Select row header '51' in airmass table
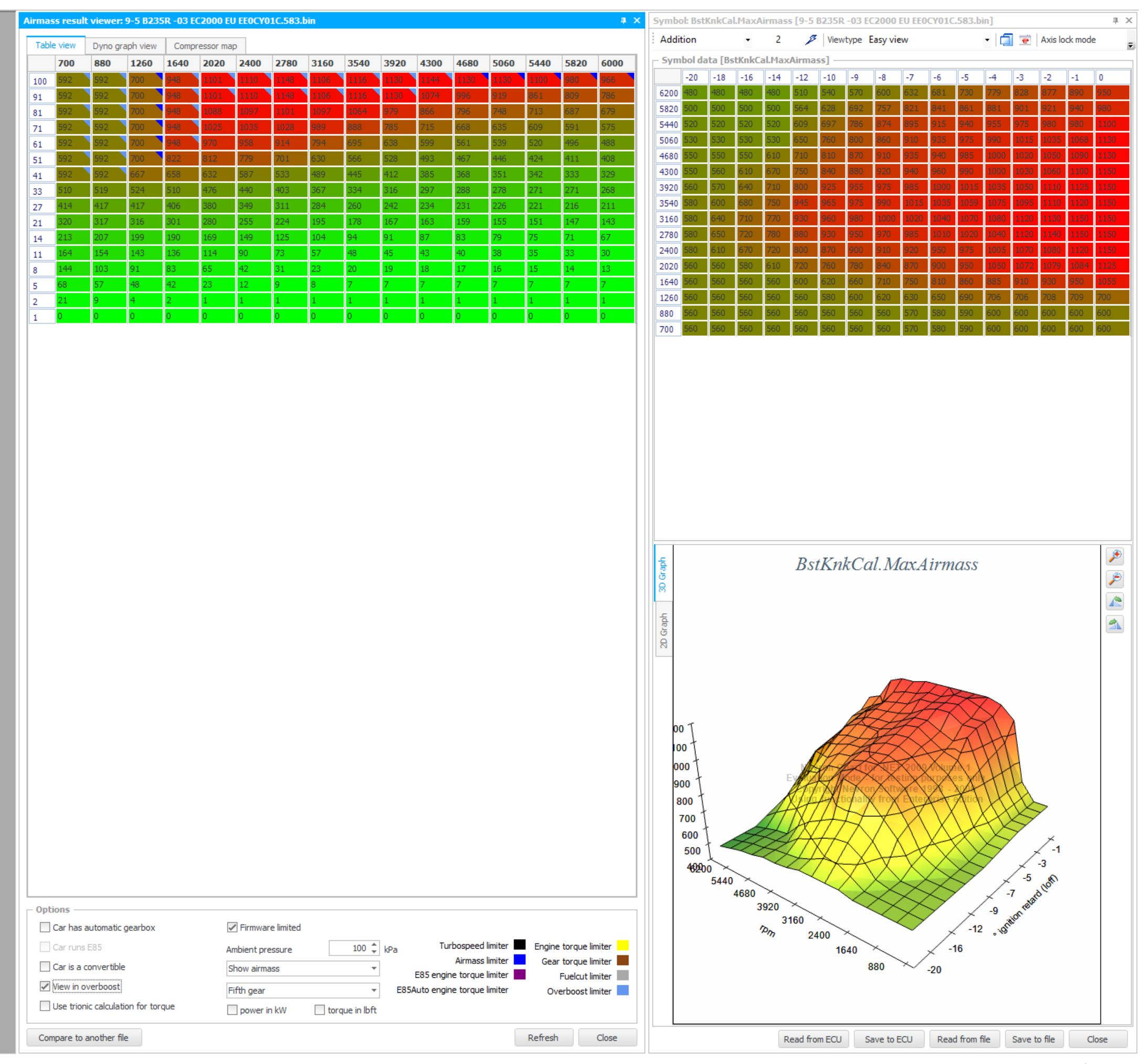This screenshot has height=1064, width=1142. click(x=41, y=159)
